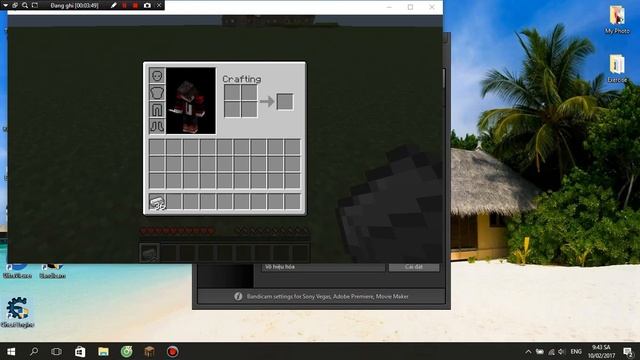Image resolution: width=640 pixels, height=360 pixels.
Task: Click the info icon in Bandicam footer
Action: tap(238, 296)
